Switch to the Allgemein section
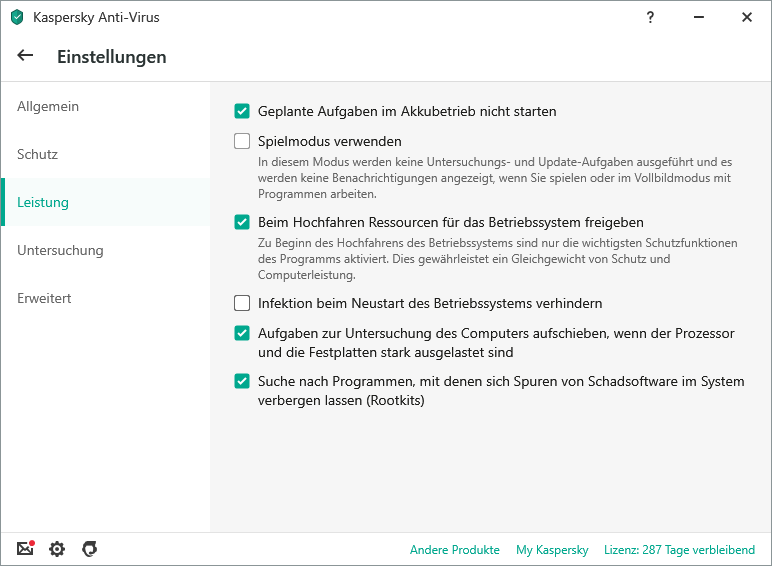This screenshot has width=772, height=566. (48, 107)
